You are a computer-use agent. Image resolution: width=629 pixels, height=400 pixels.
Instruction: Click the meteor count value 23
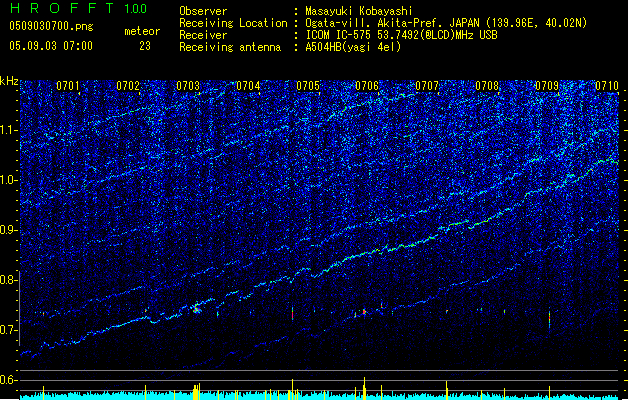click(x=145, y=46)
